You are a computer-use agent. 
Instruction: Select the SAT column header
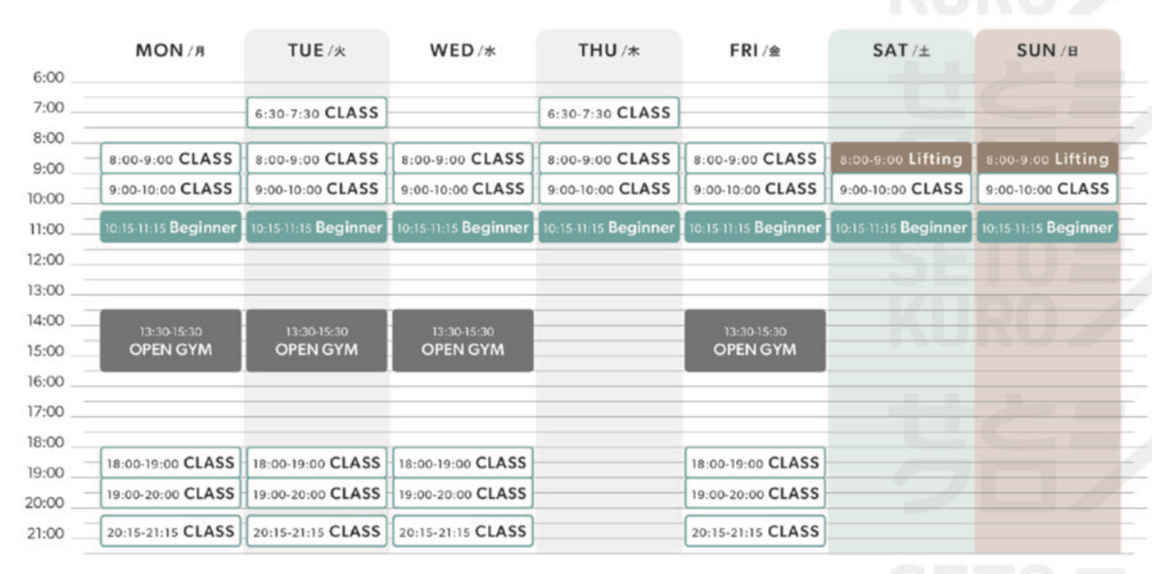point(900,51)
